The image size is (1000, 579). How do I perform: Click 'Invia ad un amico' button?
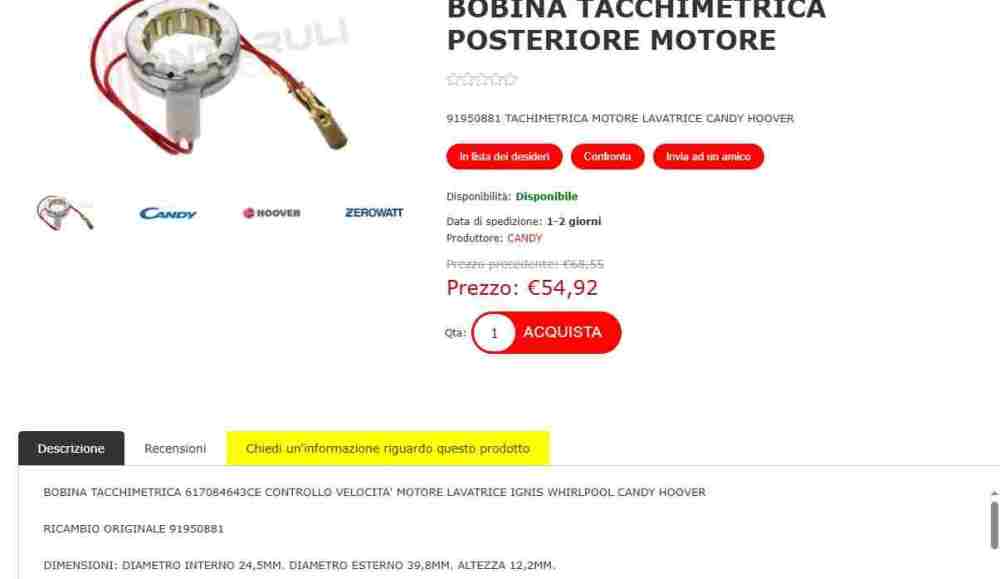[708, 156]
